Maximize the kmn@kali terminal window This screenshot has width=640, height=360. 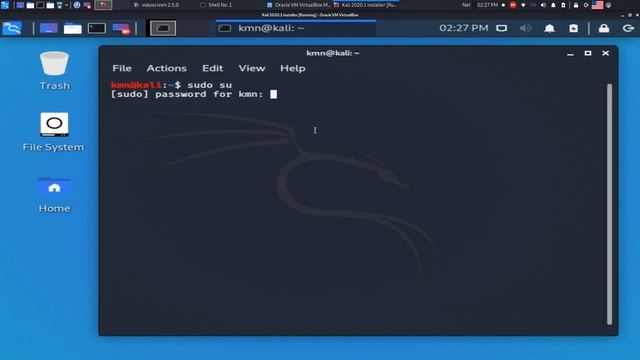click(588, 53)
